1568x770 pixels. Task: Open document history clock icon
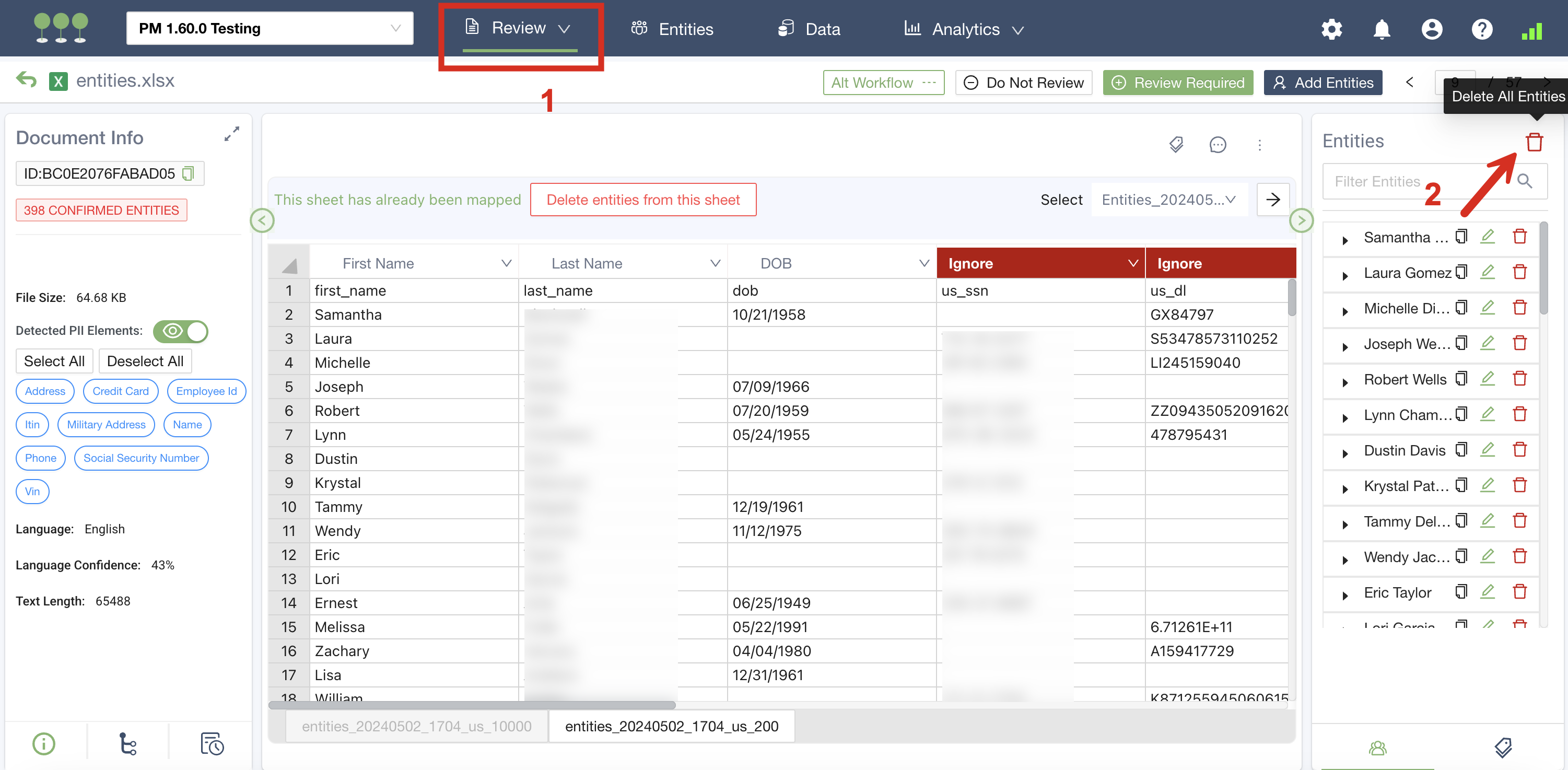pos(212,743)
